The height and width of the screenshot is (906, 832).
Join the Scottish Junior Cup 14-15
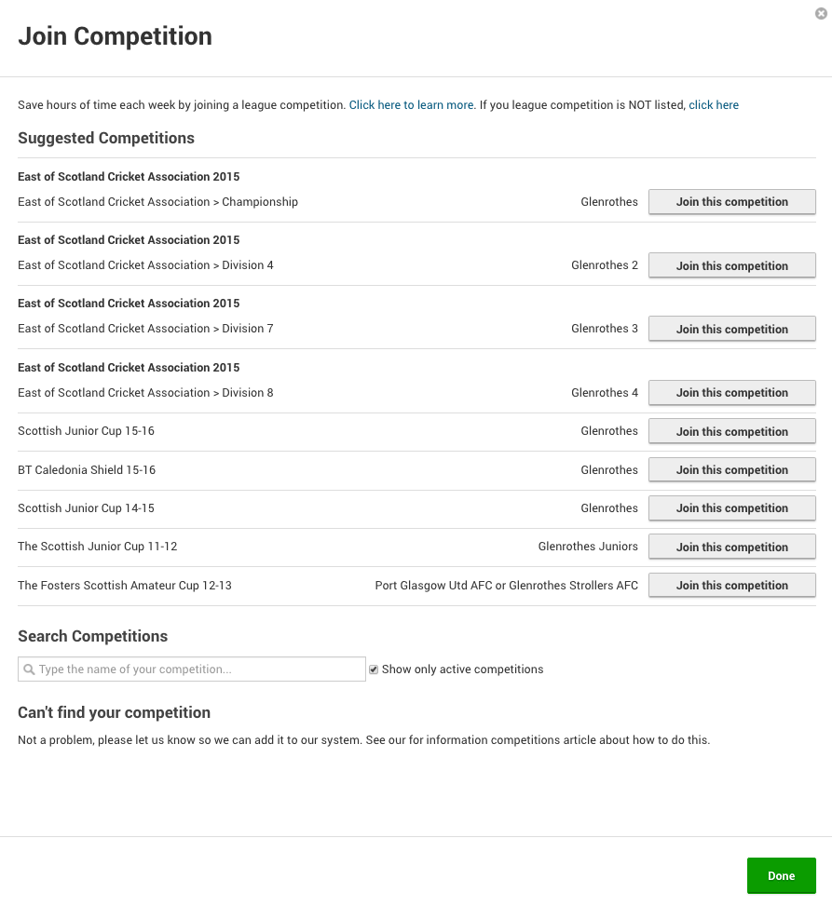point(732,508)
